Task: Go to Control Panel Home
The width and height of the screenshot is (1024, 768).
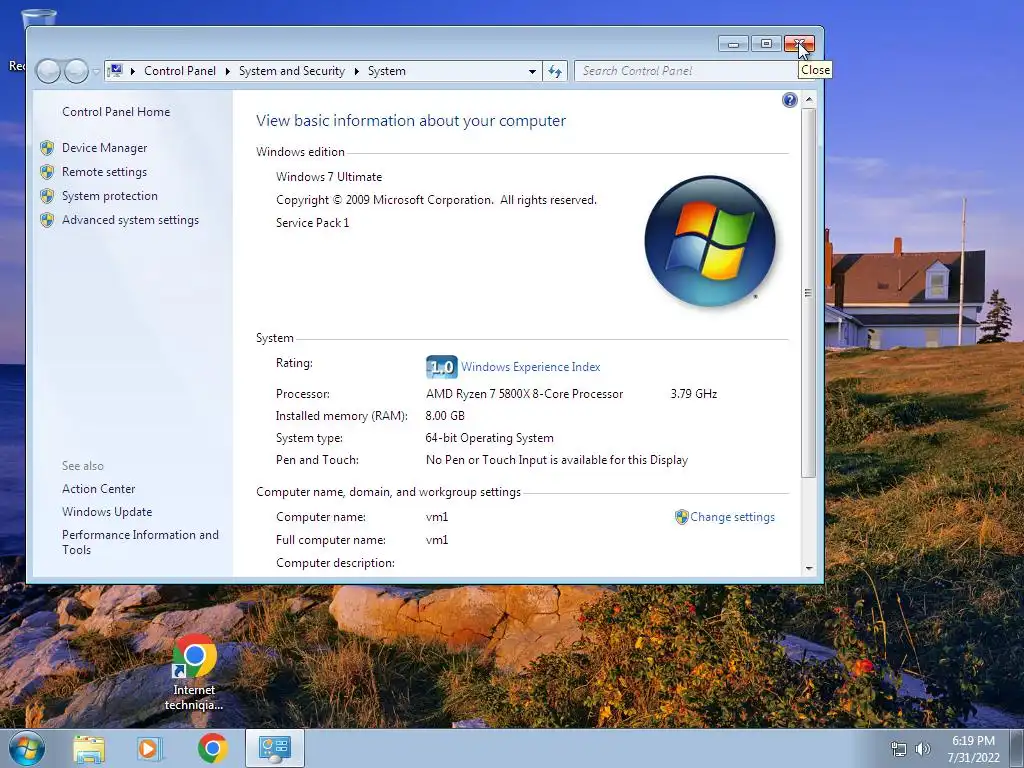Action: 116,112
